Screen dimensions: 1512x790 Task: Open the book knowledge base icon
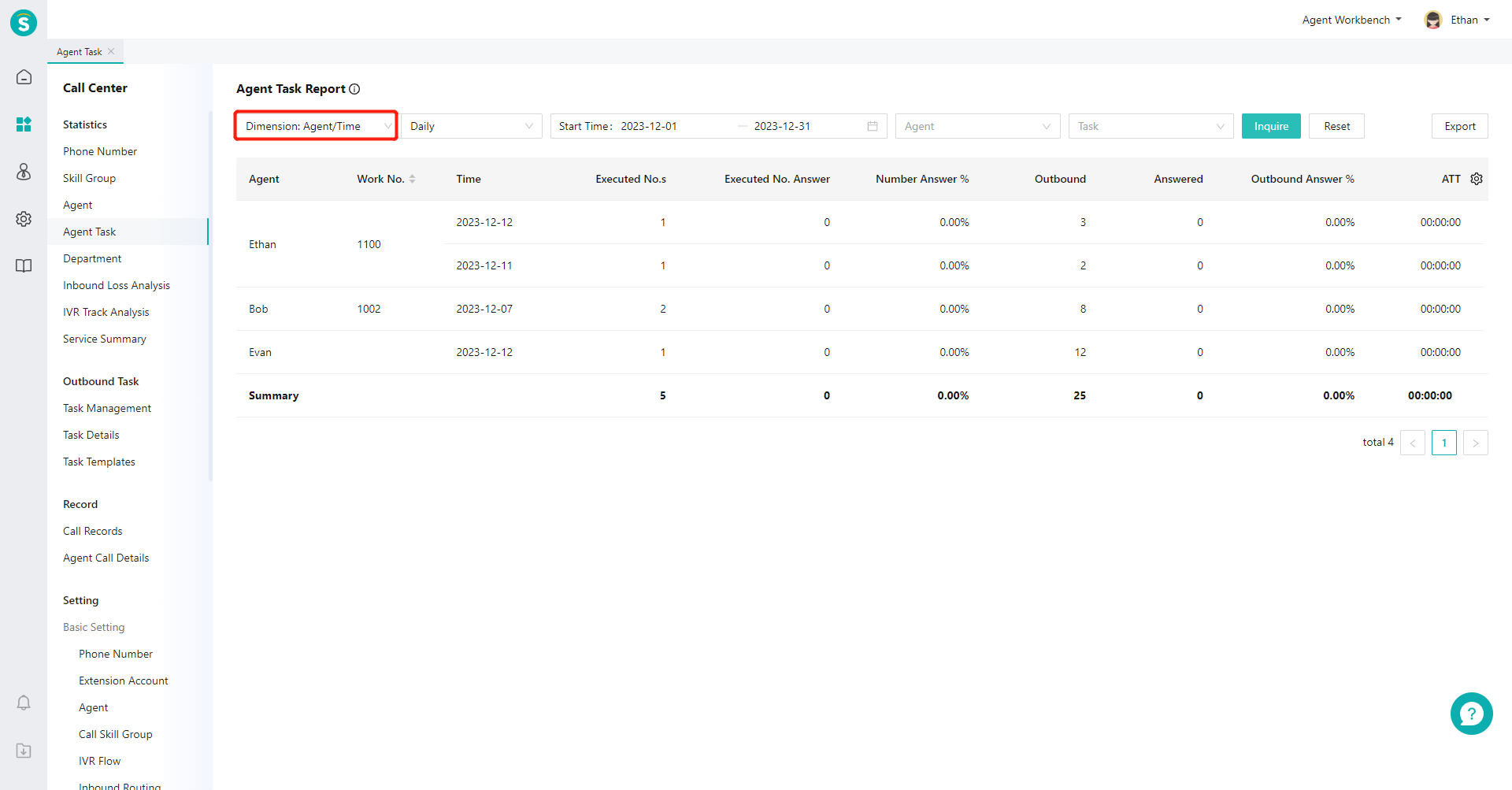(x=24, y=266)
